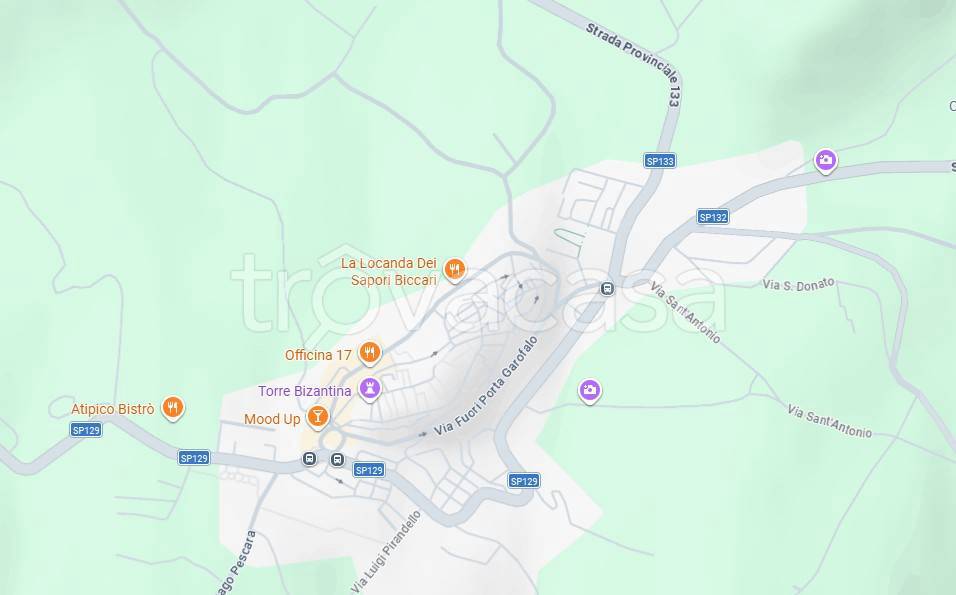Click the SP132 road shield

point(713,217)
